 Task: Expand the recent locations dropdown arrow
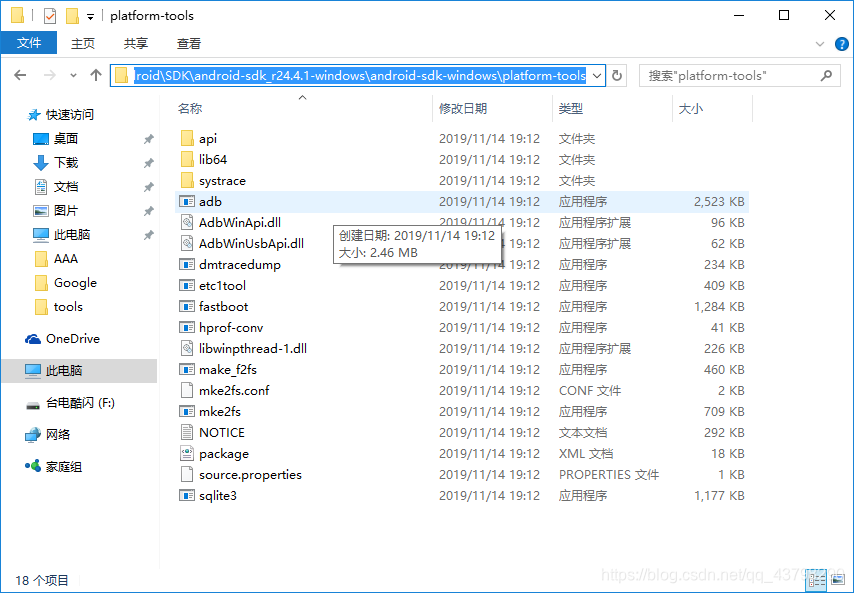[x=73, y=76]
